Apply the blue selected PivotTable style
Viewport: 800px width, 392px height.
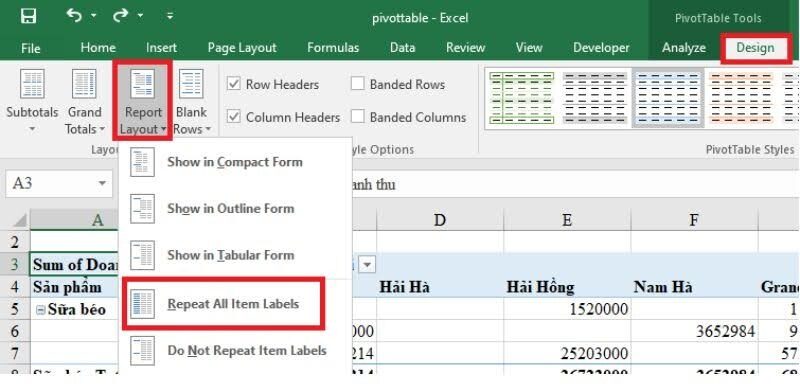click(668, 98)
